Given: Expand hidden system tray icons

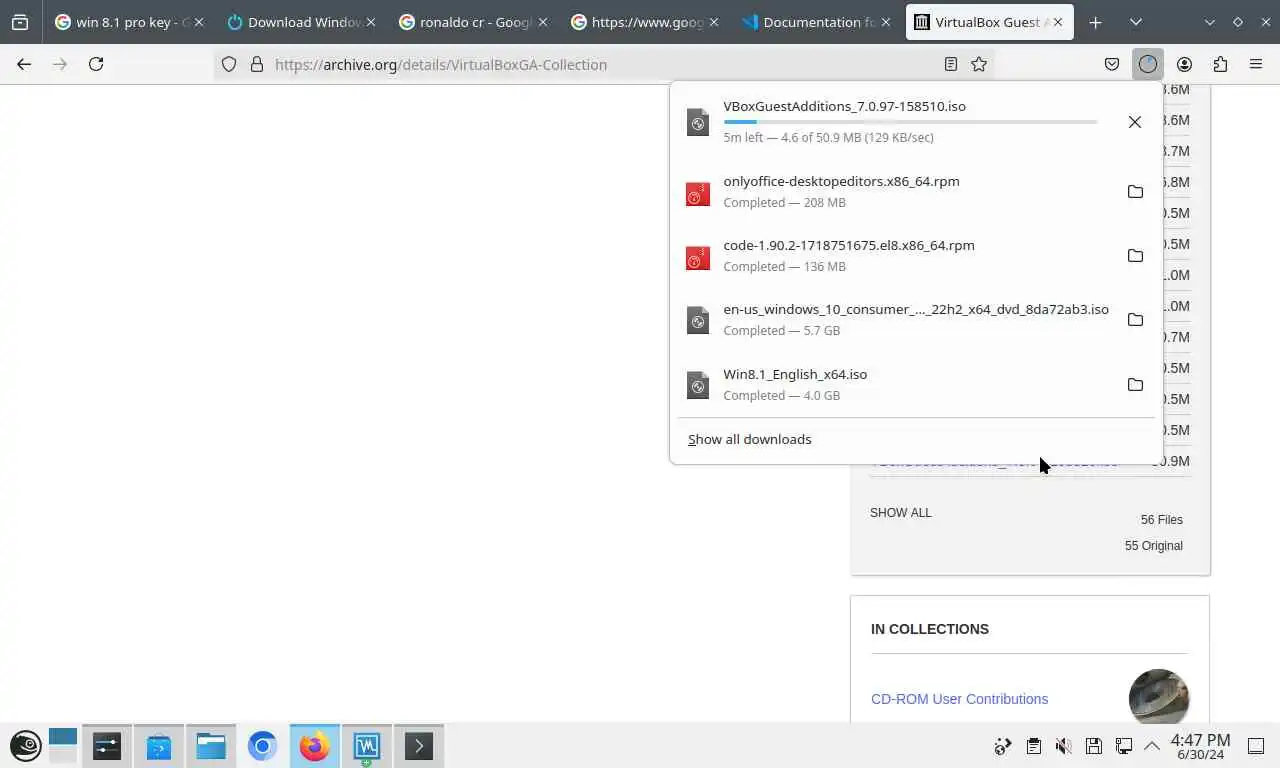Looking at the screenshot, I should pyautogui.click(x=1152, y=746).
